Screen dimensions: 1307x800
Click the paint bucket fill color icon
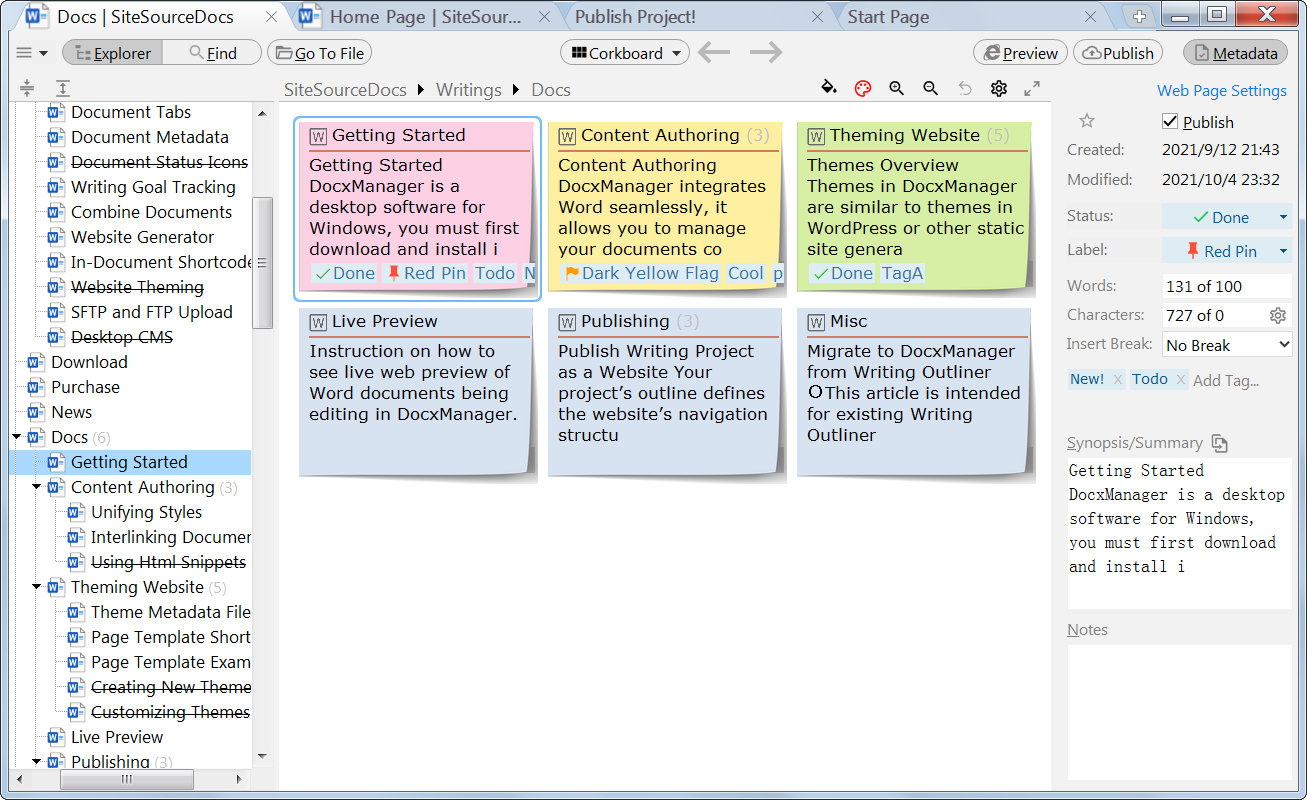click(828, 88)
